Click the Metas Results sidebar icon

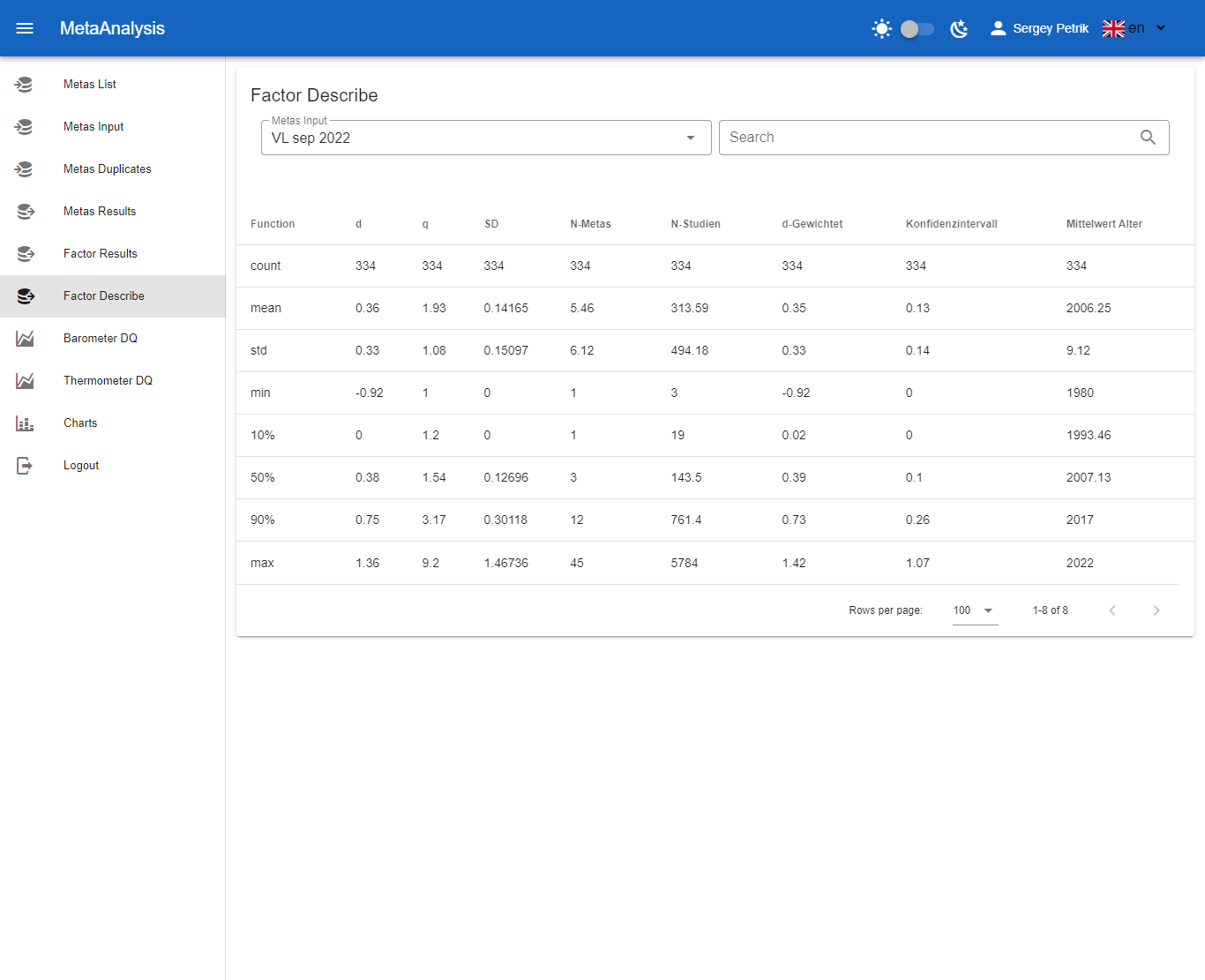point(25,212)
